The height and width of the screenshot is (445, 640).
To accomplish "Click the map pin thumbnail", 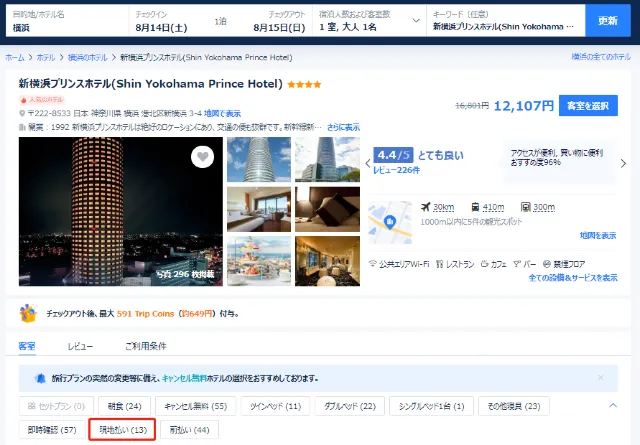I will 390,222.
